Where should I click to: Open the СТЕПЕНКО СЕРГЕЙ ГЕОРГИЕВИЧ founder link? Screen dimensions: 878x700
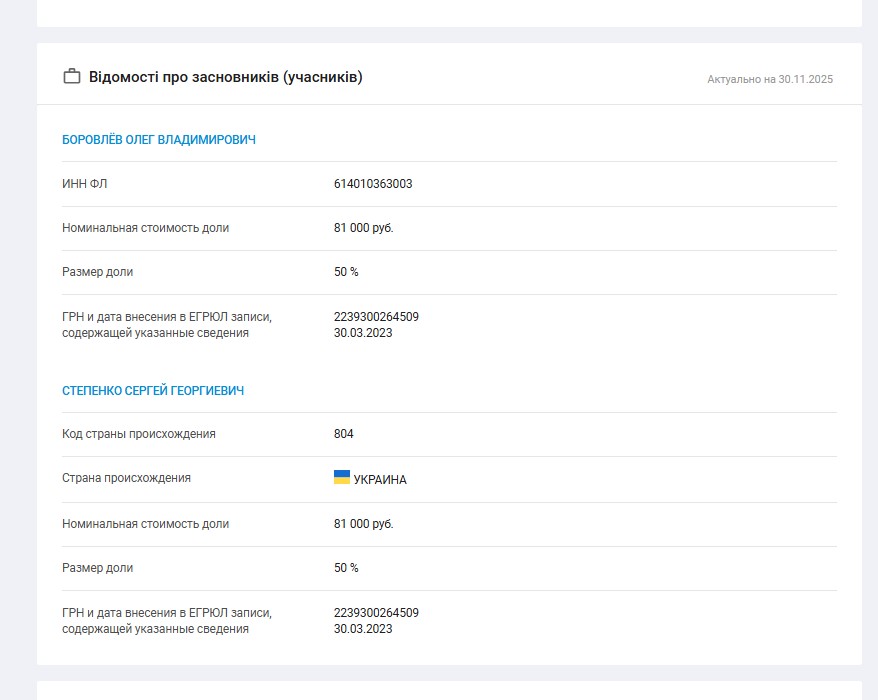coord(153,391)
